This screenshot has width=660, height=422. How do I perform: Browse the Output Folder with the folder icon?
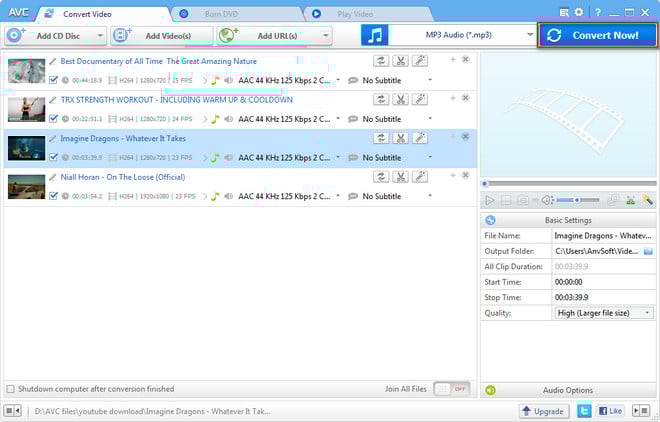pyautogui.click(x=648, y=252)
